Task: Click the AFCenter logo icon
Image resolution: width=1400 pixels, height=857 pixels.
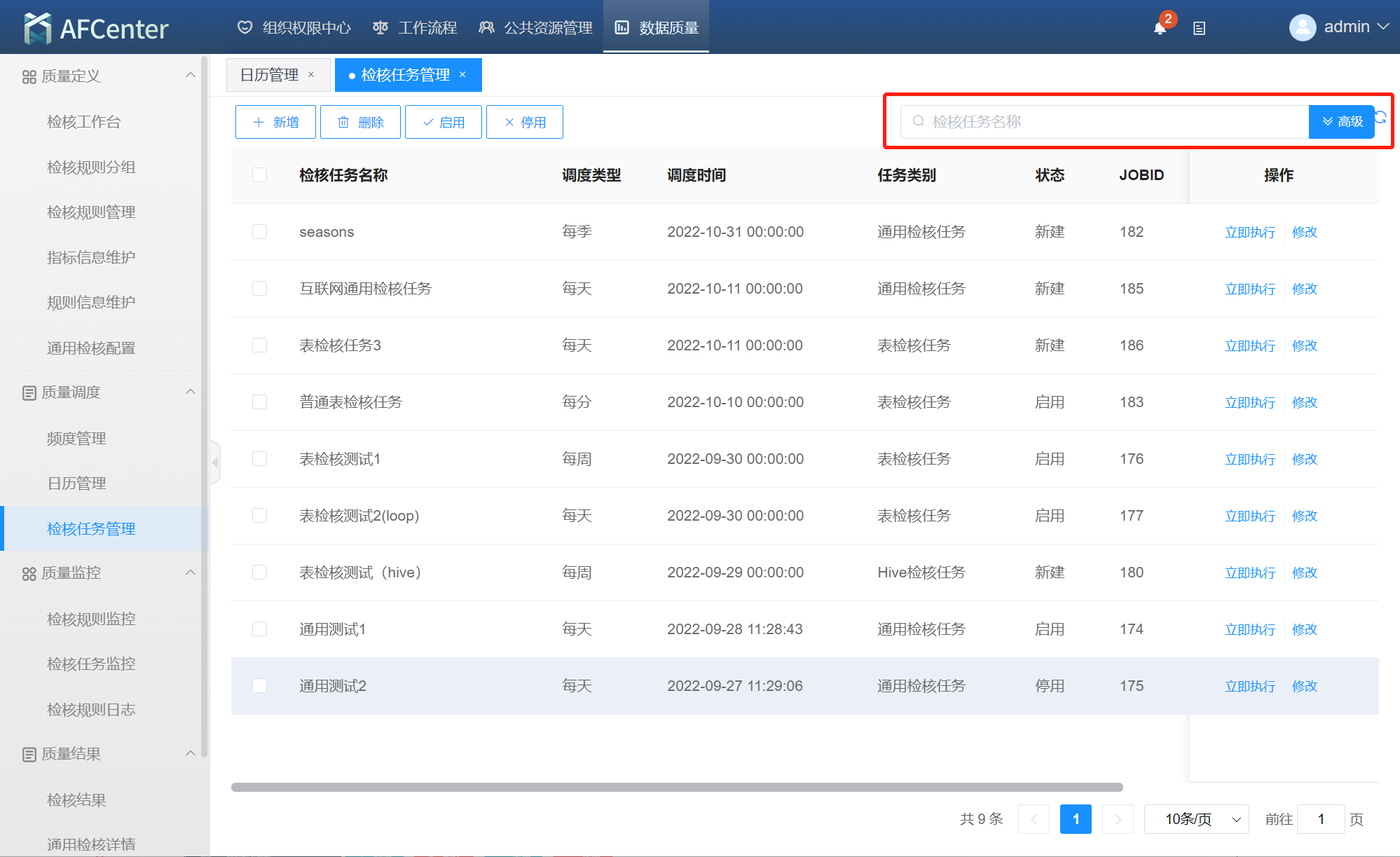Action: (37, 29)
